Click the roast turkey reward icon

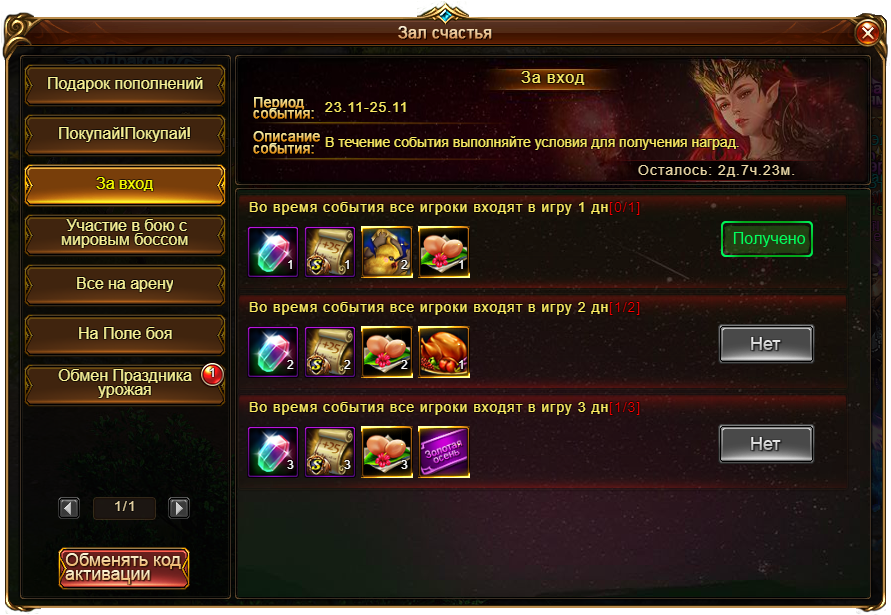[x=443, y=352]
